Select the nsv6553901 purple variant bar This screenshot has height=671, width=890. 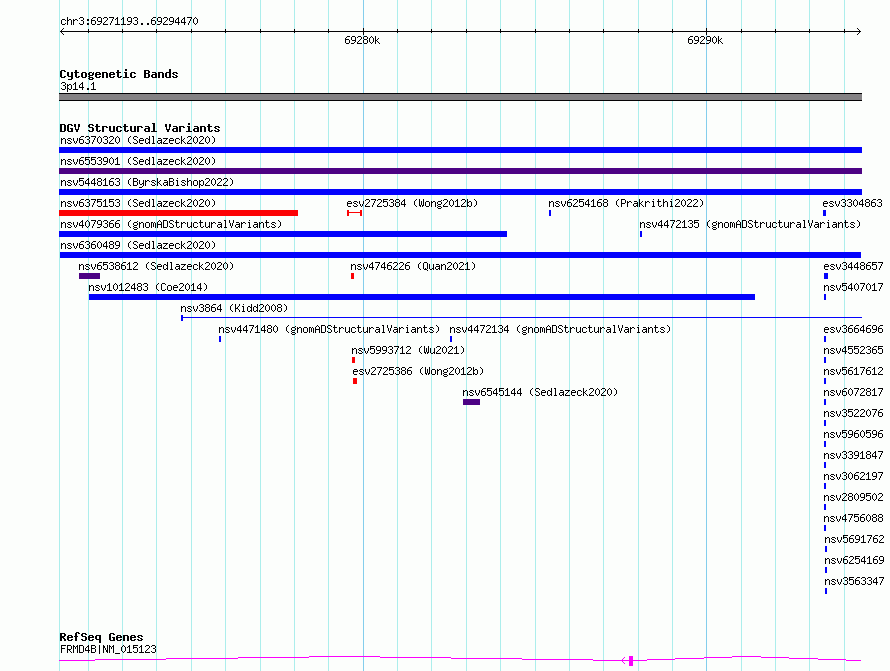460,171
